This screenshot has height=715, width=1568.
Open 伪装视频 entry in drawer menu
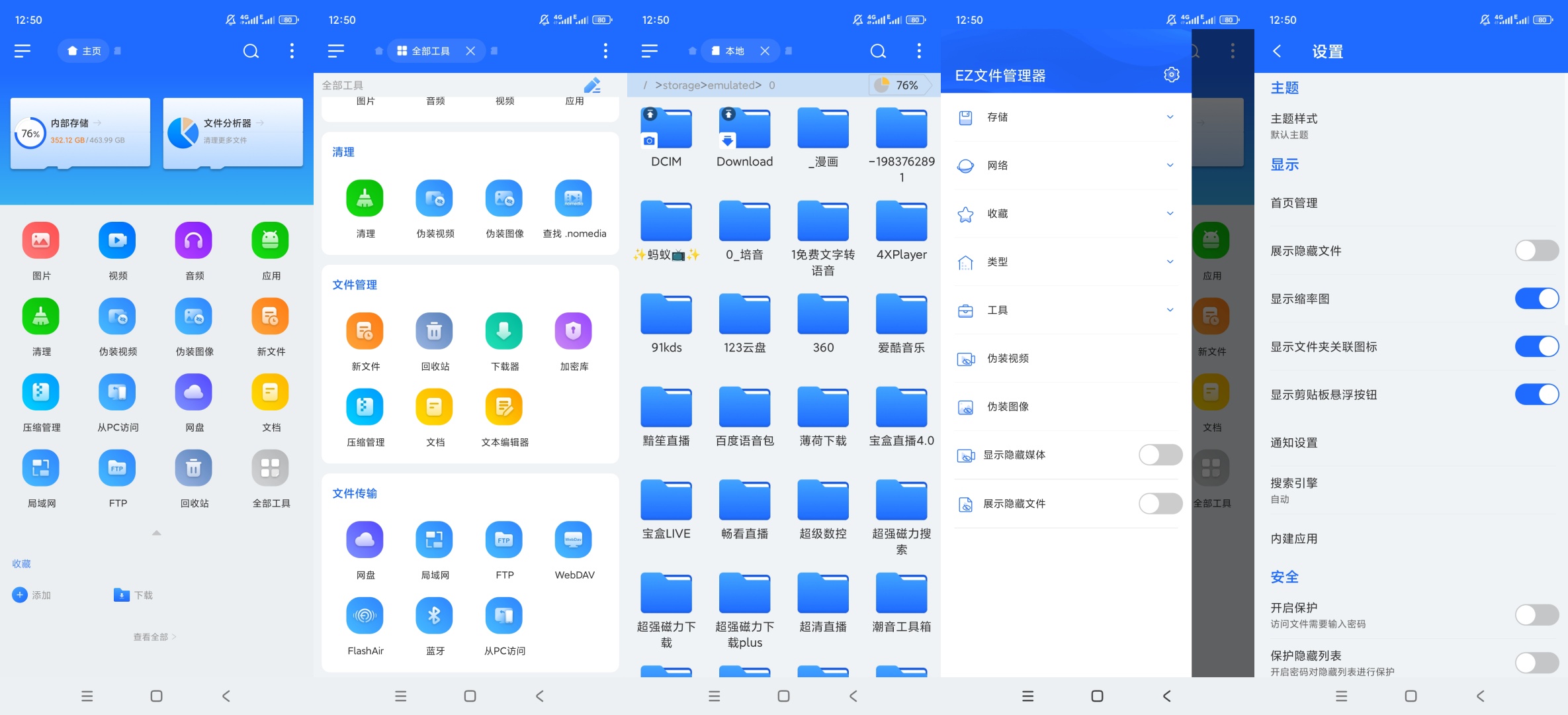pos(1067,358)
